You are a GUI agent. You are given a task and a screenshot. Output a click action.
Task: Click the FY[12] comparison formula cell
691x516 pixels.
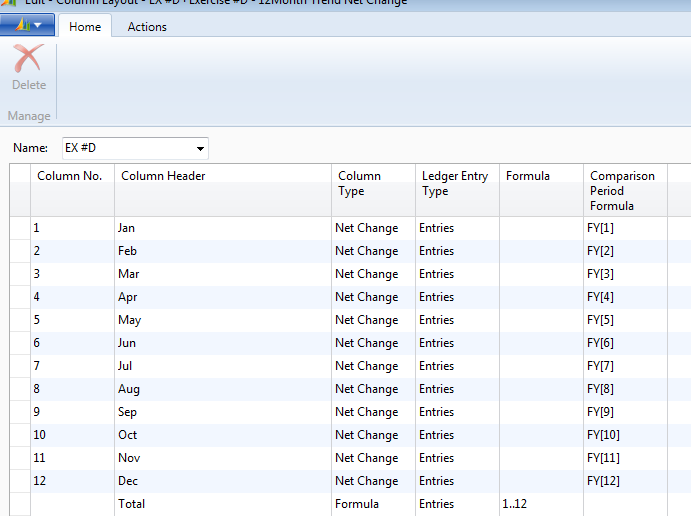coord(624,481)
